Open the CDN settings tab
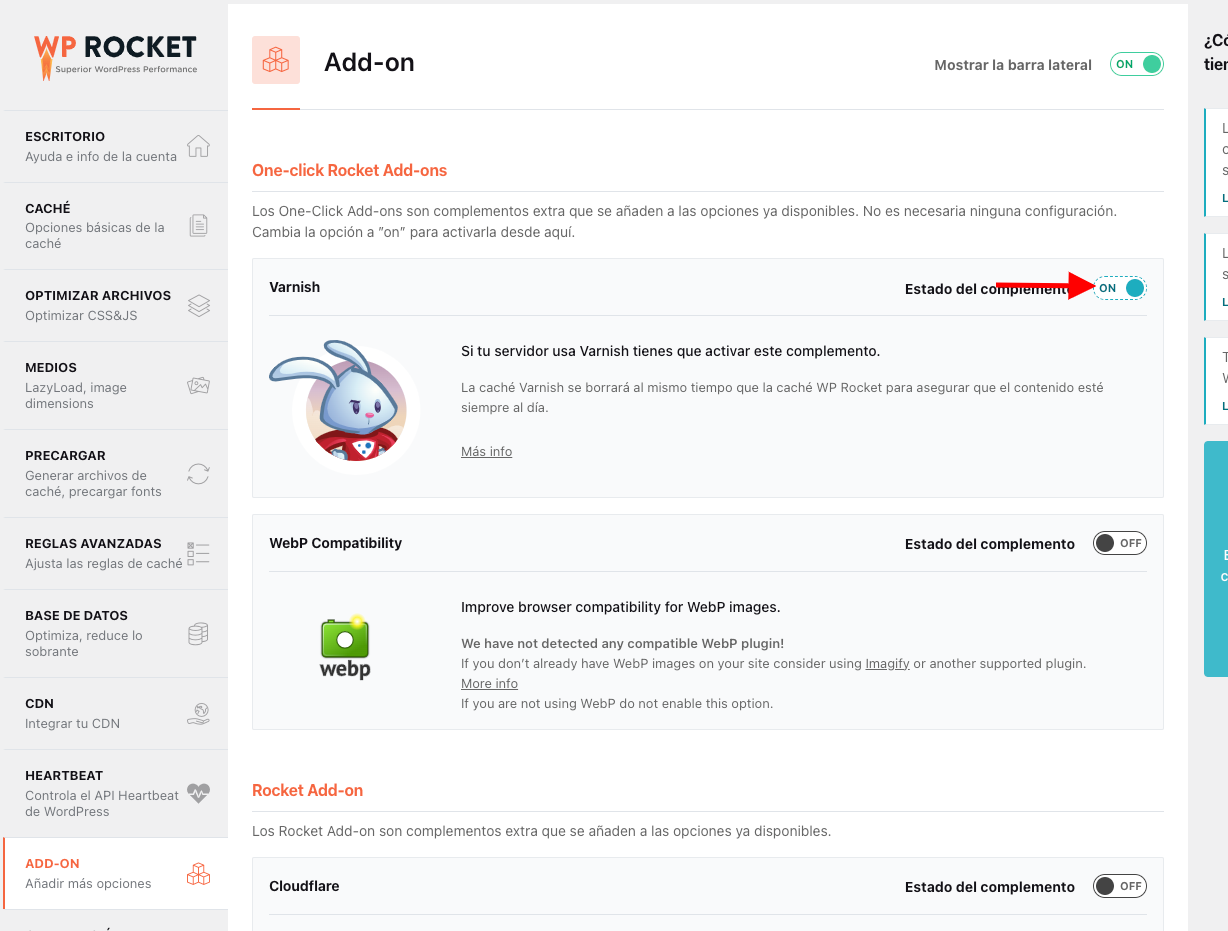The width and height of the screenshot is (1228, 931). [x=116, y=713]
